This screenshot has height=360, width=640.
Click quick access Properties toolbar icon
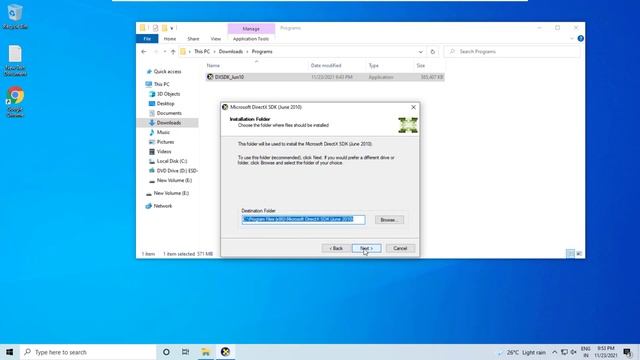156,28
